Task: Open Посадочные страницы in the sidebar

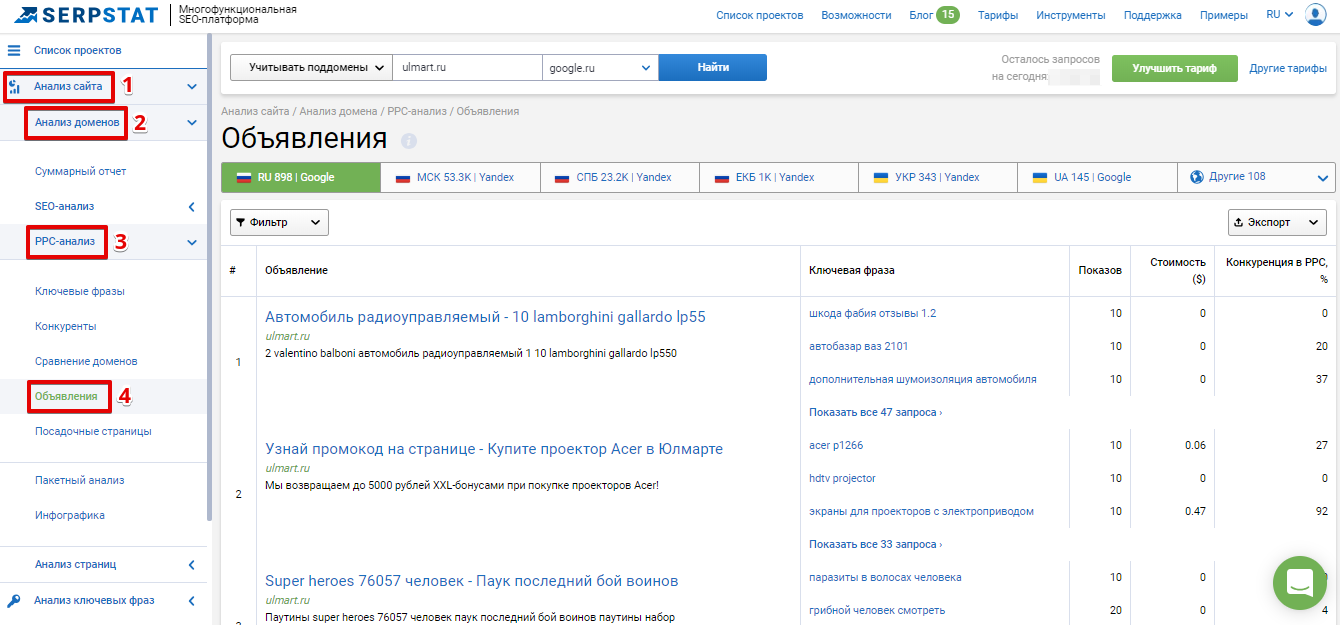Action: tap(93, 431)
